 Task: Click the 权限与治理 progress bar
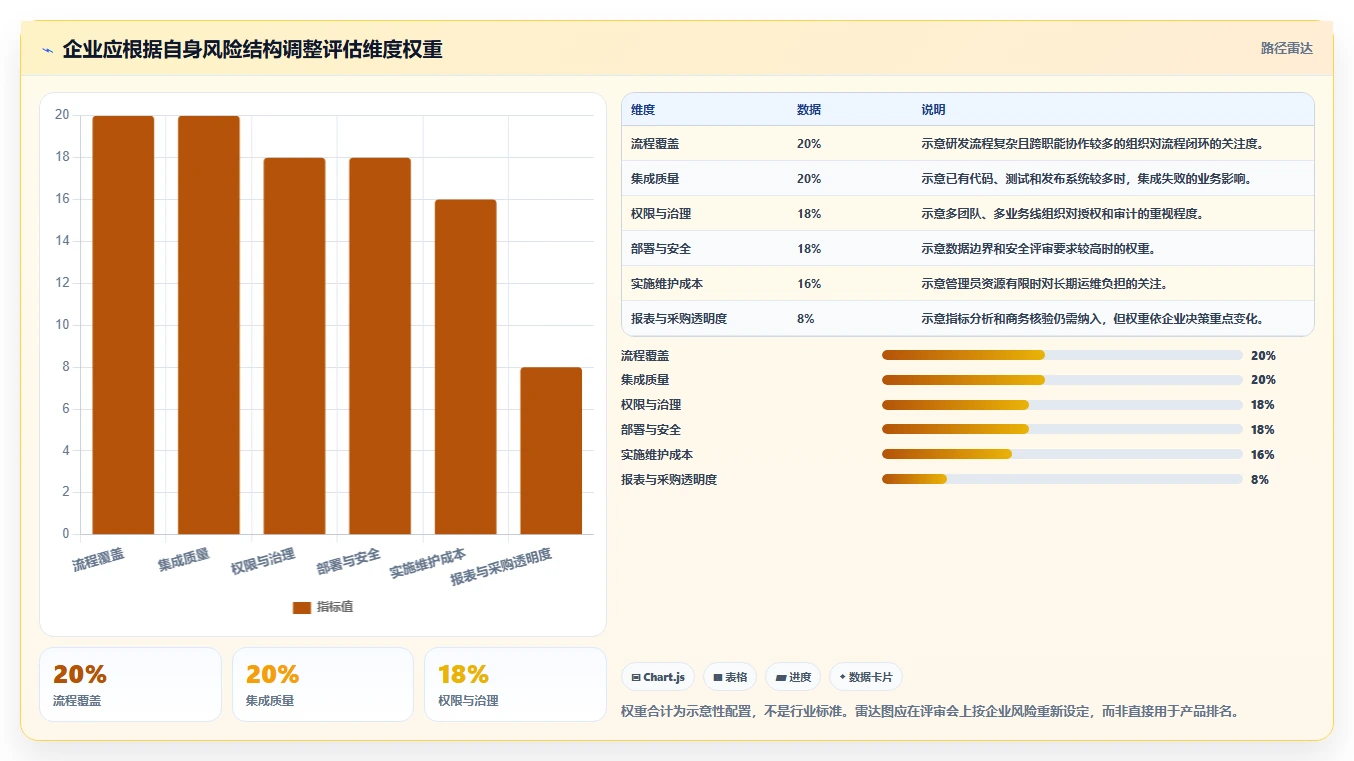[1062, 405]
